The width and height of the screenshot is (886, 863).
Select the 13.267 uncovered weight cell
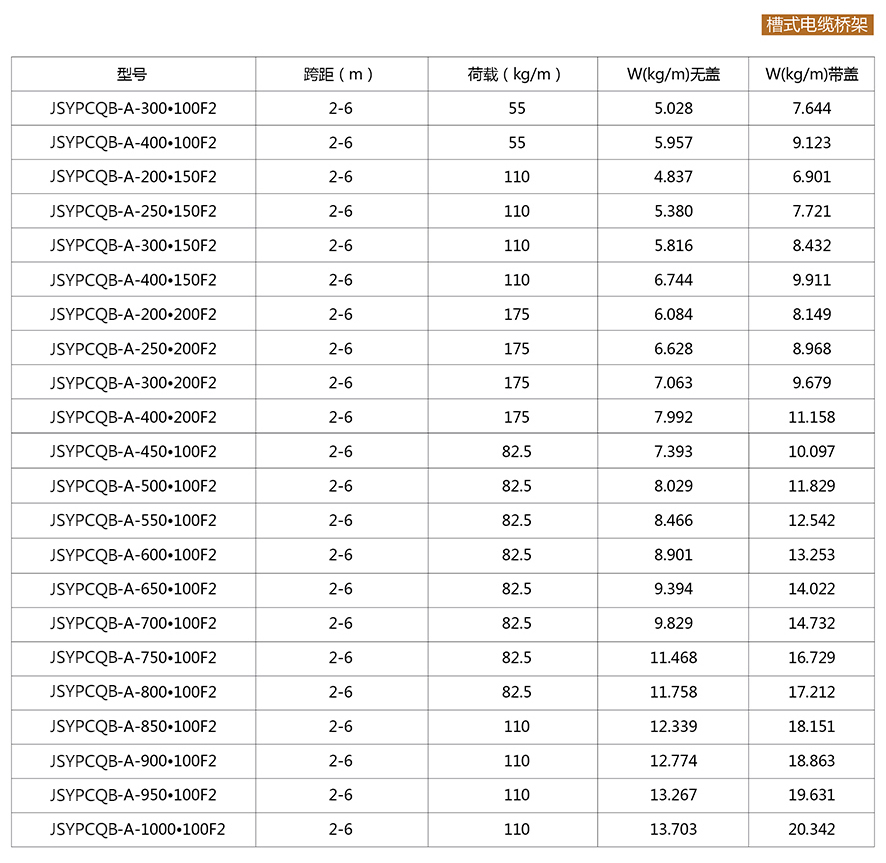coord(673,795)
